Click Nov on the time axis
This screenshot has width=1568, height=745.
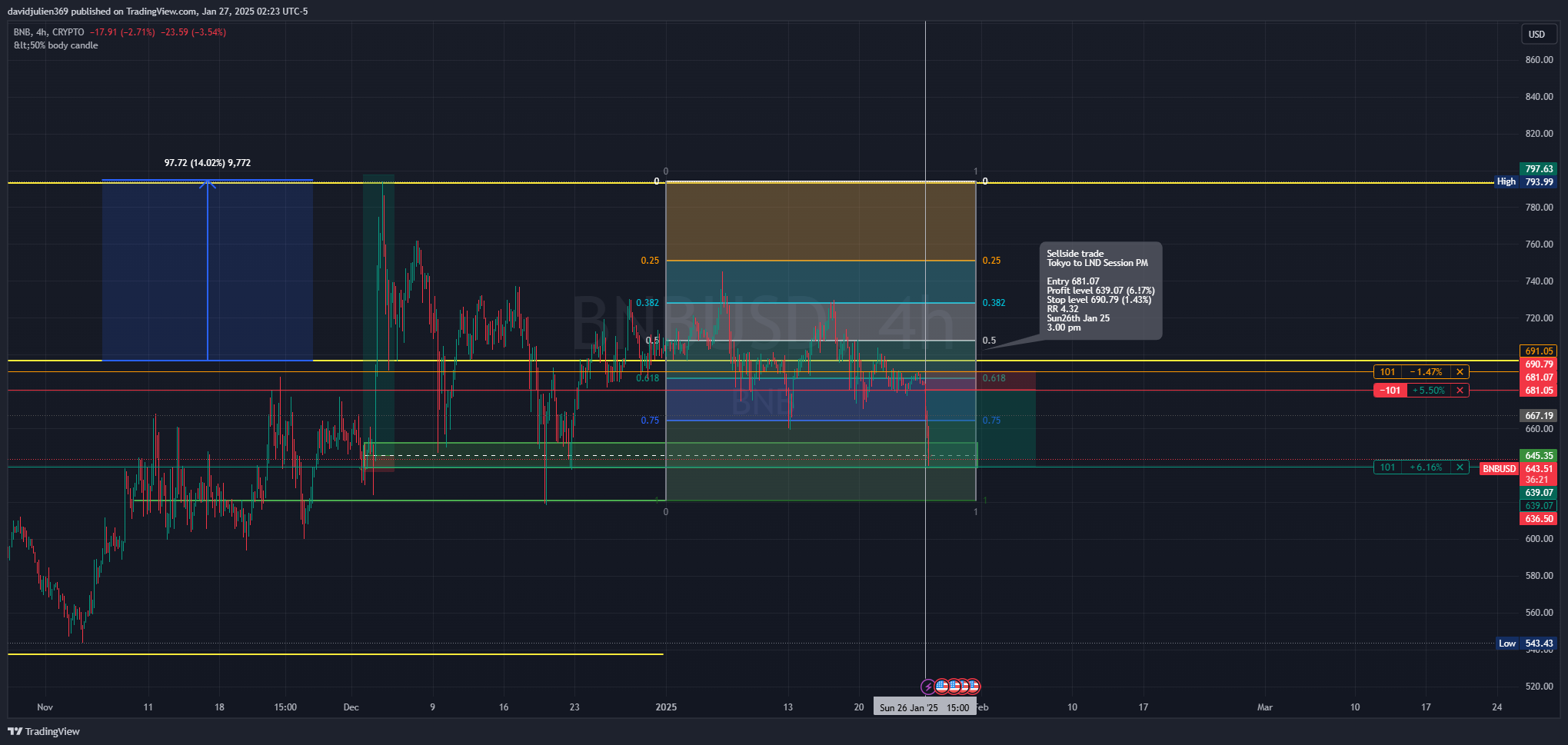[45, 707]
